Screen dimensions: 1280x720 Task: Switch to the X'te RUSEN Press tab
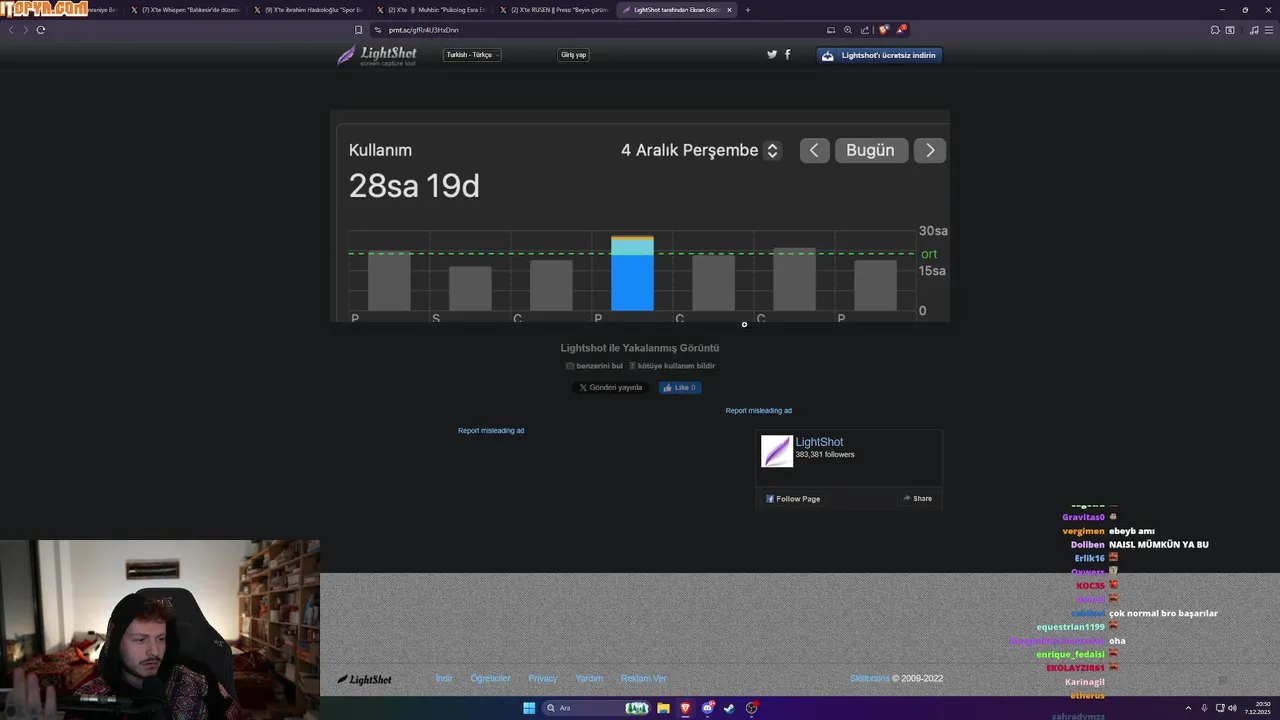[554, 10]
